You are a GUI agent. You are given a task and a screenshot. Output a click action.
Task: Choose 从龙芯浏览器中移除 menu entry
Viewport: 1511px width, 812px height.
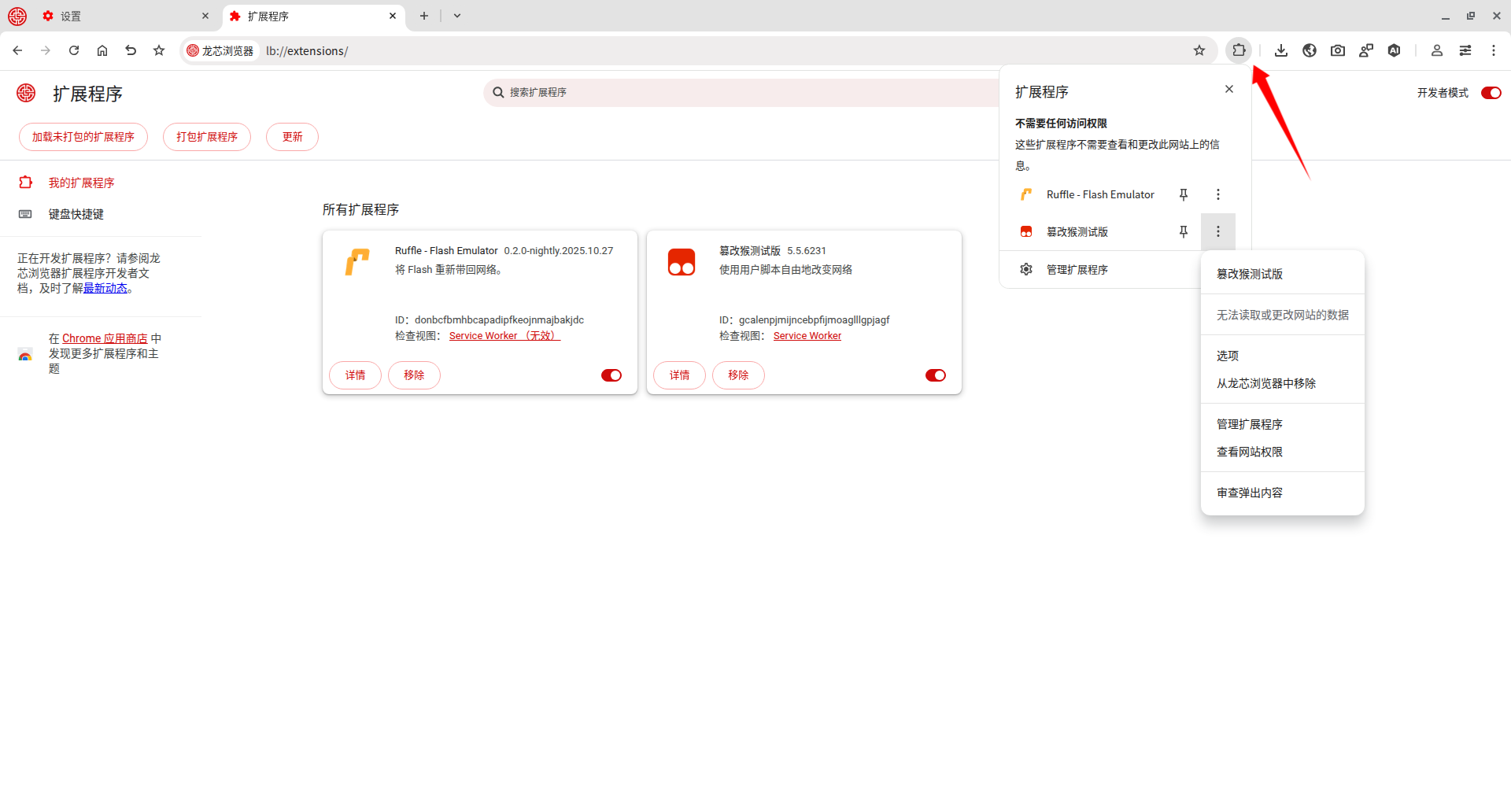(x=1265, y=383)
